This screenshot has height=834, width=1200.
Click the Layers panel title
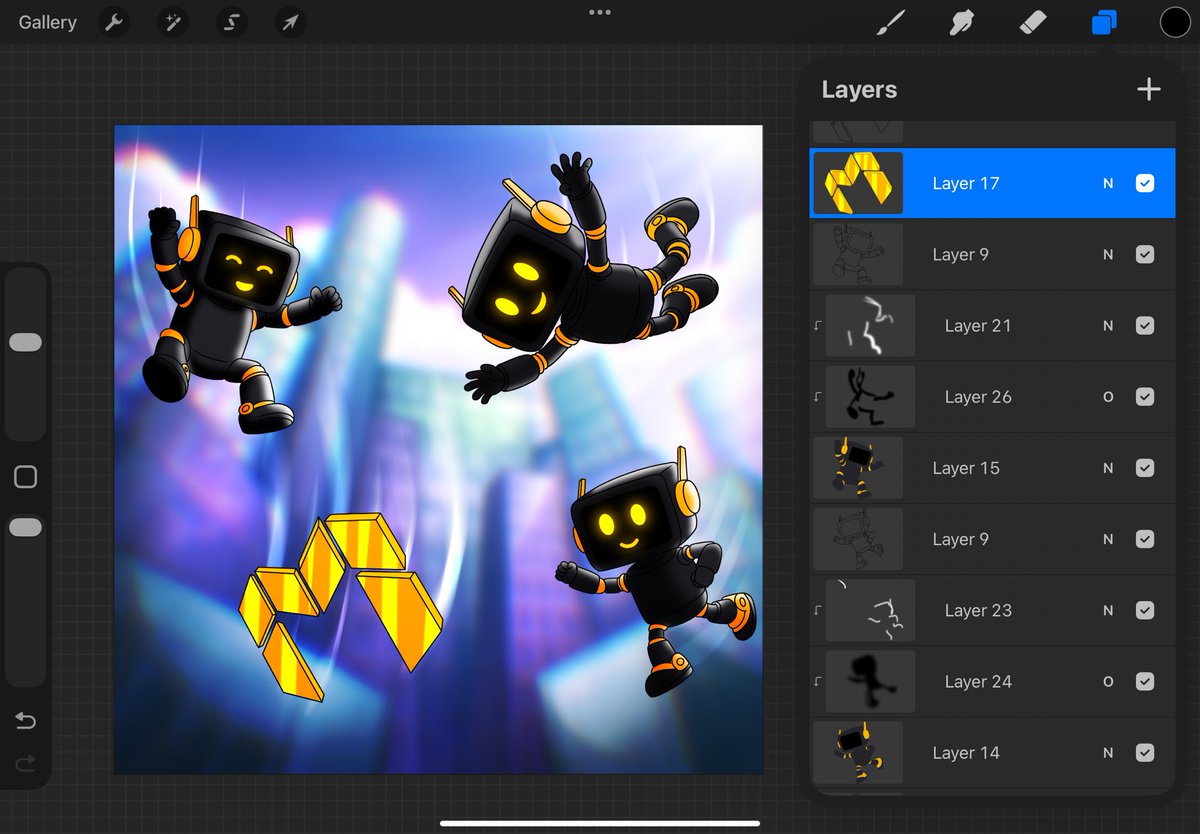coord(859,90)
